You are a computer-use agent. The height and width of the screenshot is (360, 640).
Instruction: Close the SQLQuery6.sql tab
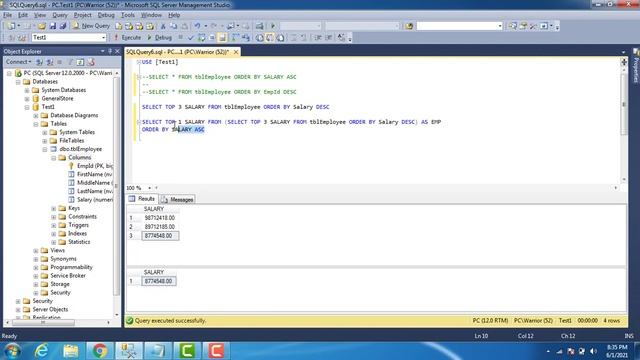(x=236, y=52)
